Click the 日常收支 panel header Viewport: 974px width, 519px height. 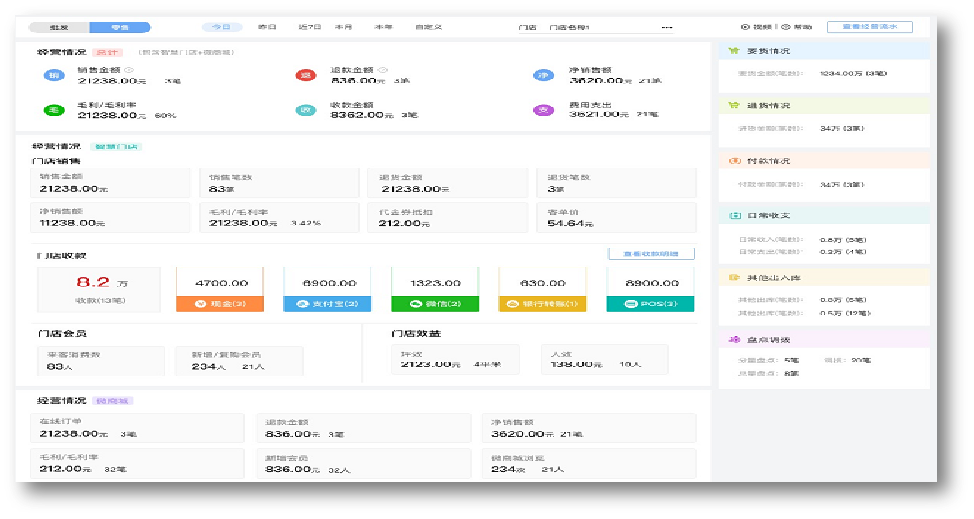pyautogui.click(x=824, y=215)
